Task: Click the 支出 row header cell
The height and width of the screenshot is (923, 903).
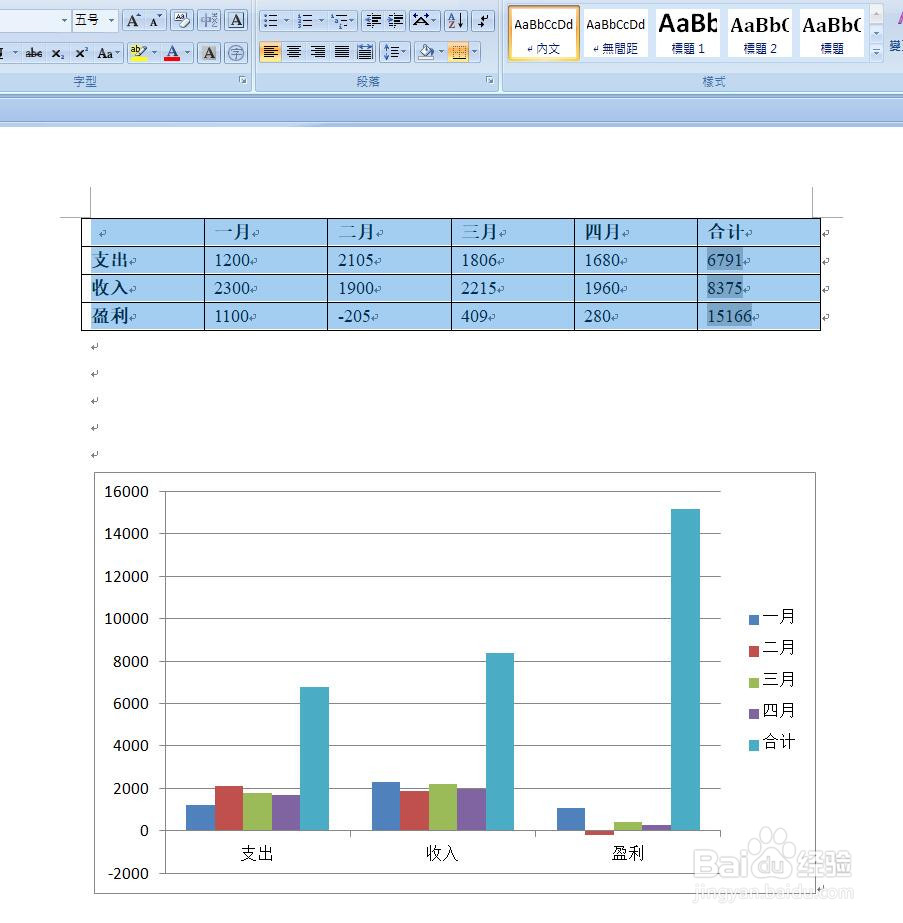Action: [143, 260]
